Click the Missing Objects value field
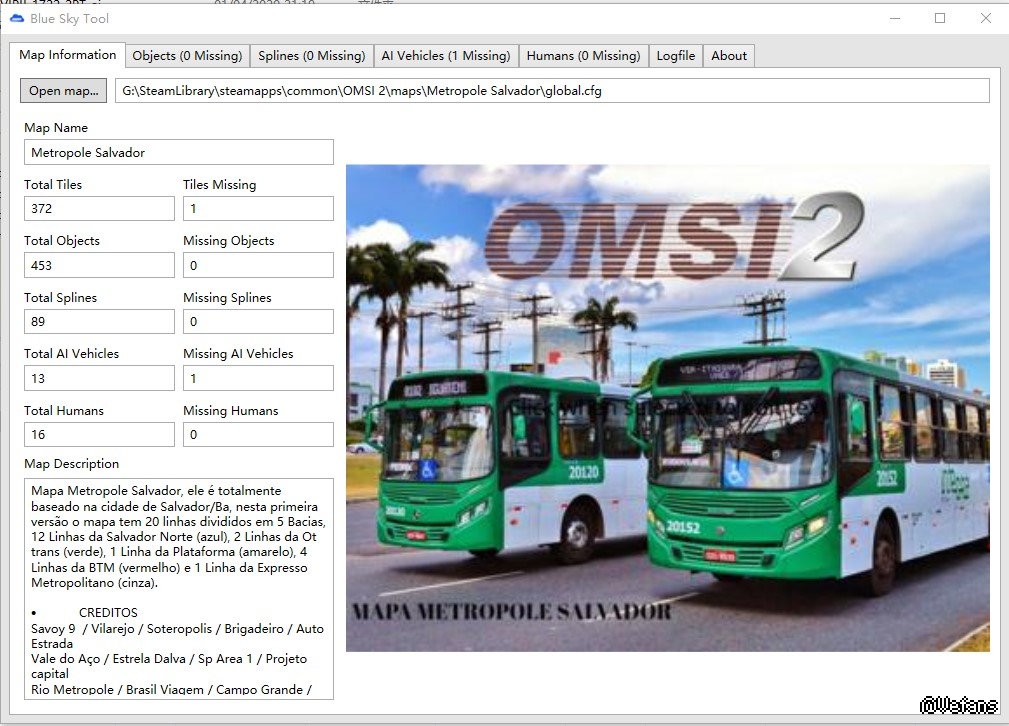 [258, 265]
